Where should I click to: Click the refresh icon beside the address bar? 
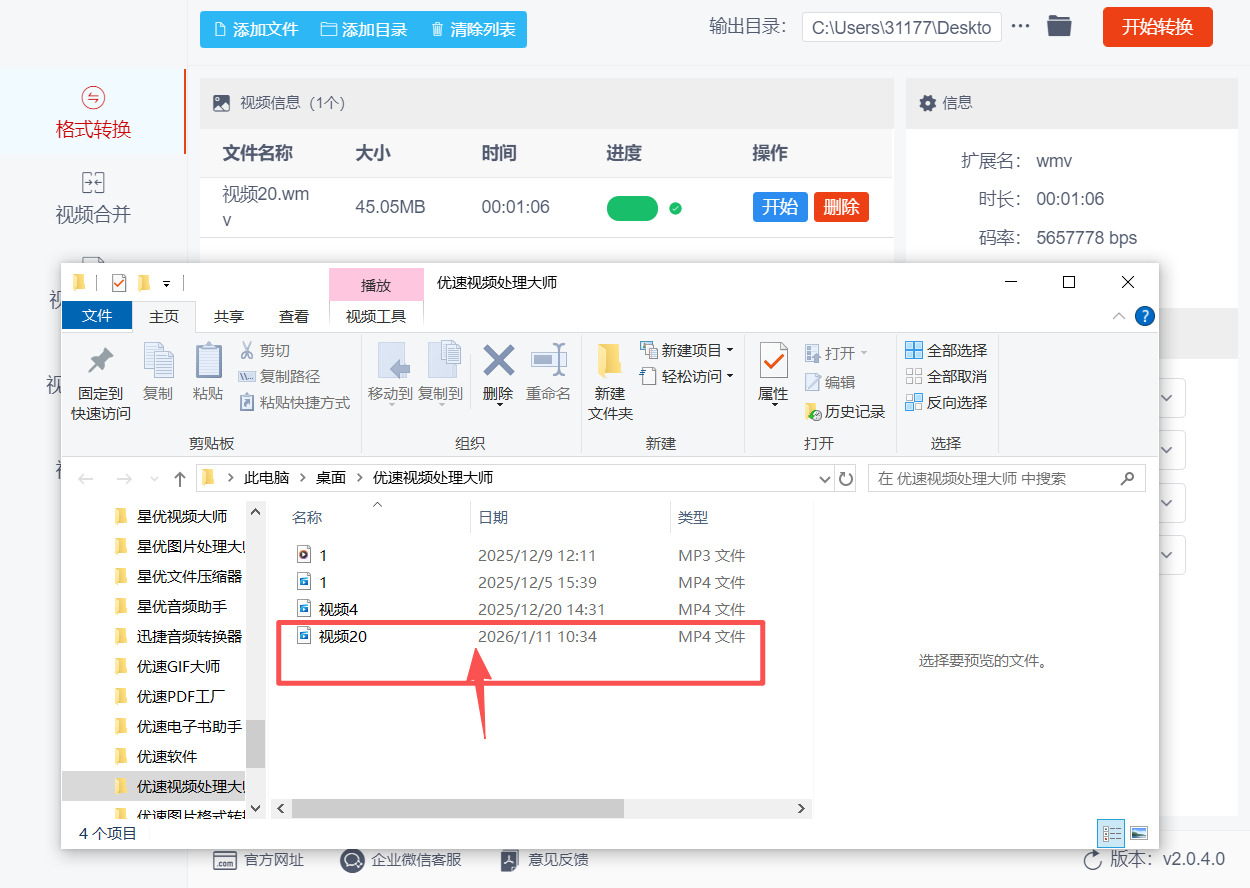(845, 478)
